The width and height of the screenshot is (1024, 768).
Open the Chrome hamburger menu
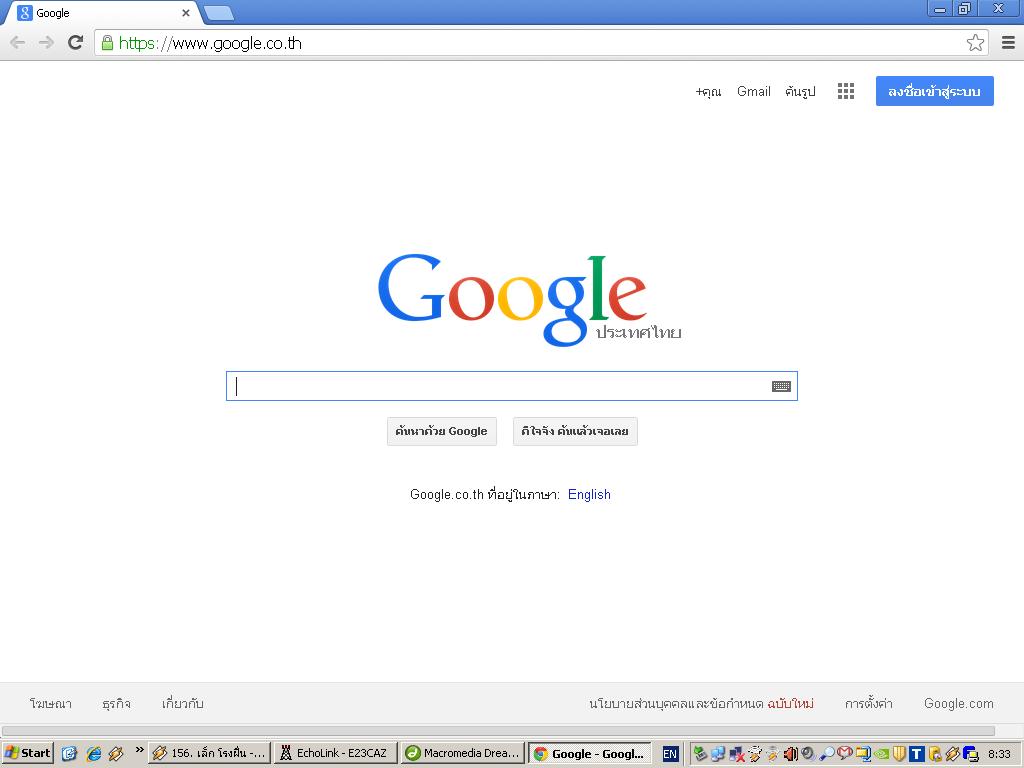pos(1008,43)
